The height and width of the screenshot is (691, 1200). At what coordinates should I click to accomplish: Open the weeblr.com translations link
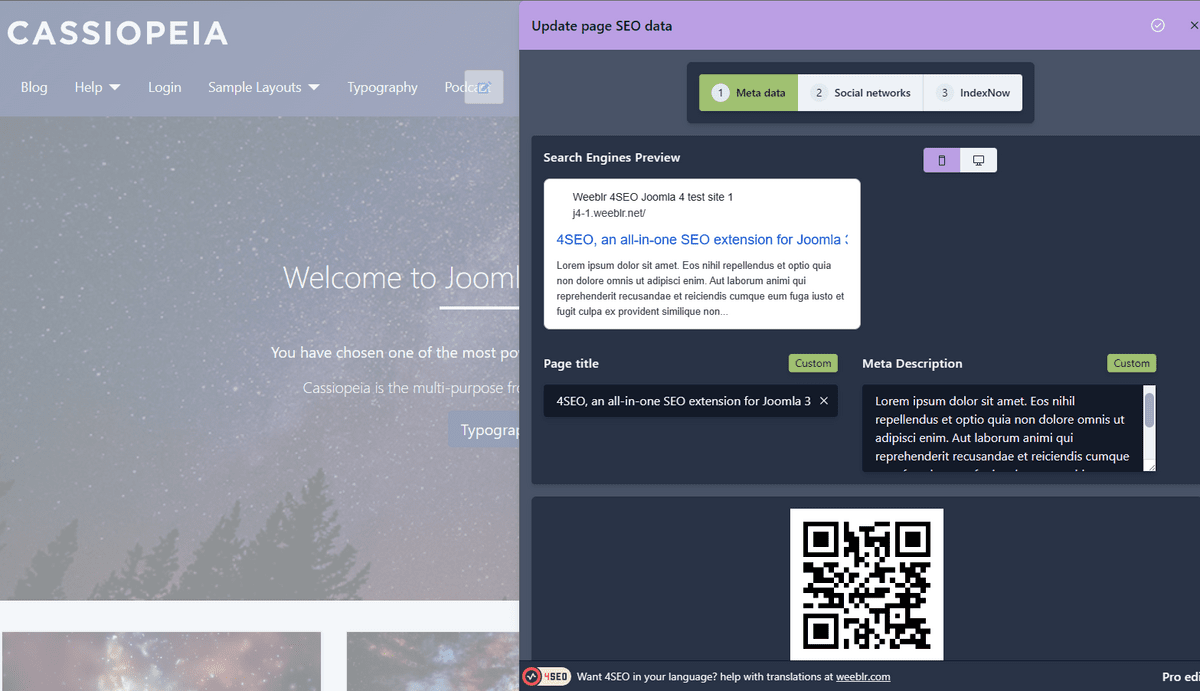[x=863, y=677]
